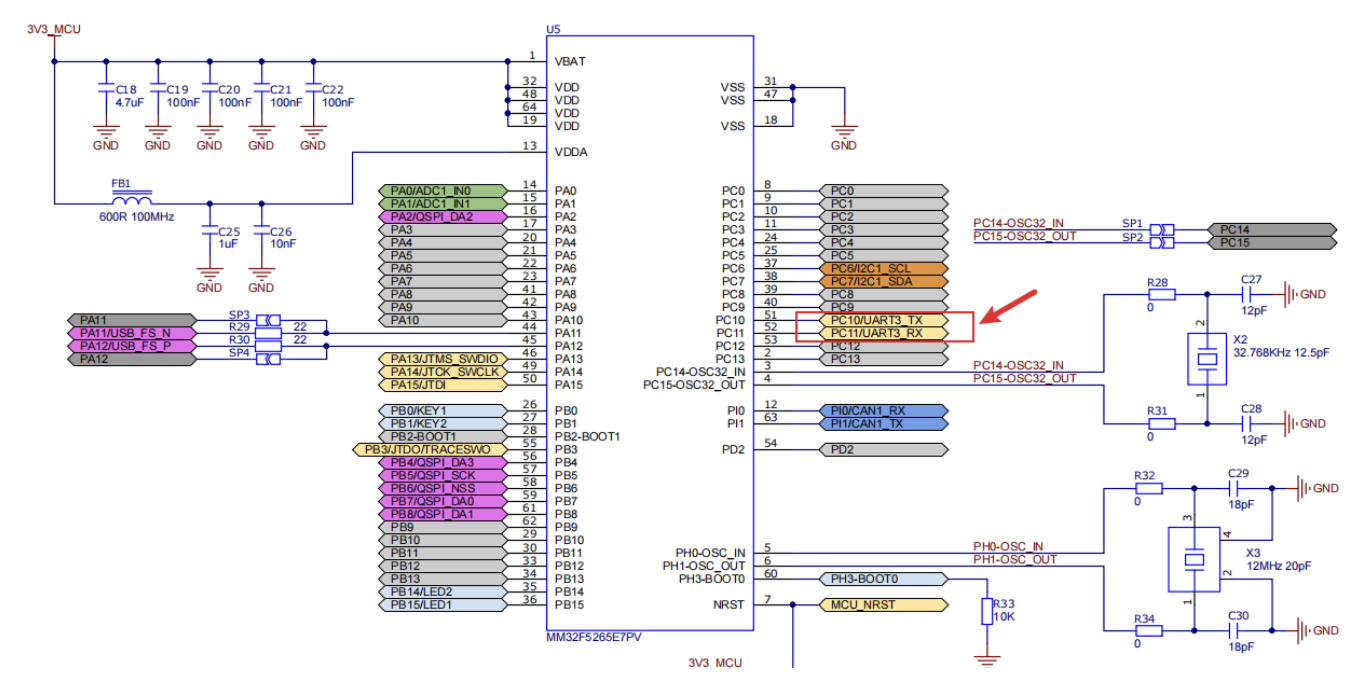Select the C28 capacitor designator
Image resolution: width=1356 pixels, height=690 pixels.
(1250, 408)
